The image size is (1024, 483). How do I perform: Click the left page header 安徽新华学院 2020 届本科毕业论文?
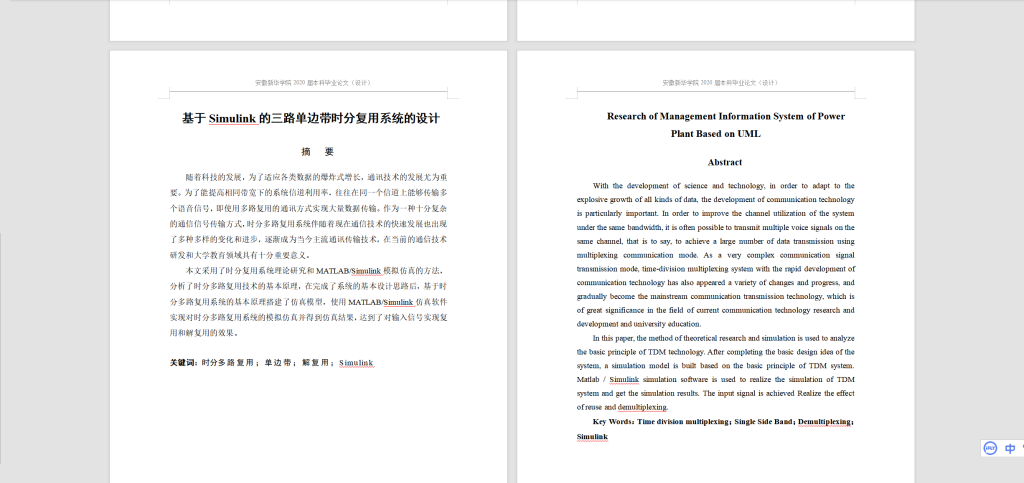point(313,83)
